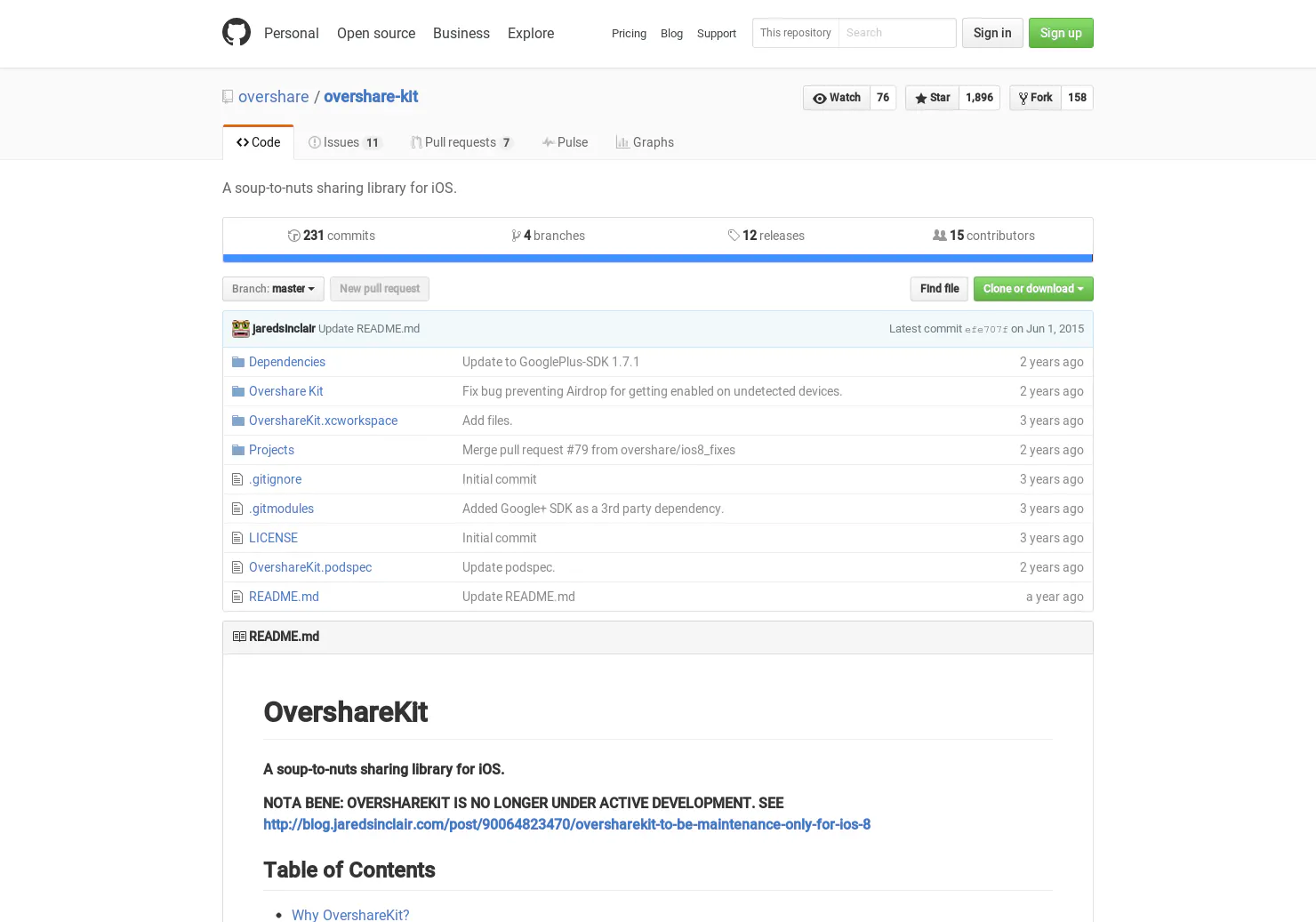Click the jaredsinclair avatar image
The image size is (1316, 922).
pyautogui.click(x=241, y=329)
